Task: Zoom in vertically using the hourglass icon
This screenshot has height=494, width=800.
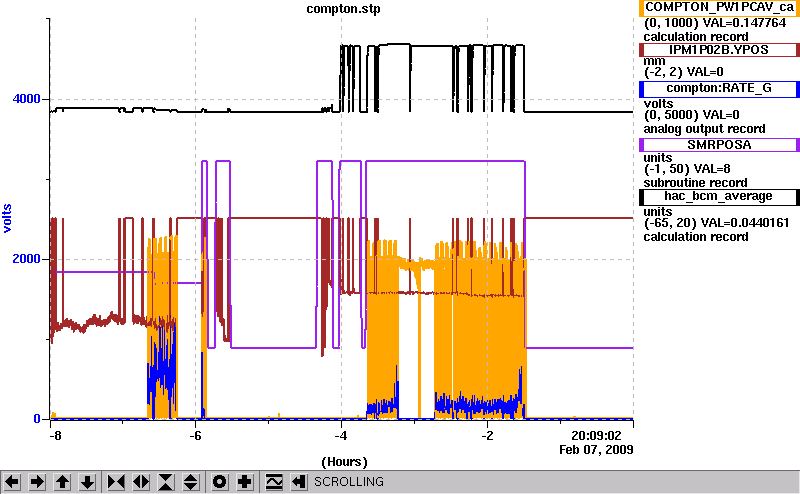Action: click(x=166, y=482)
